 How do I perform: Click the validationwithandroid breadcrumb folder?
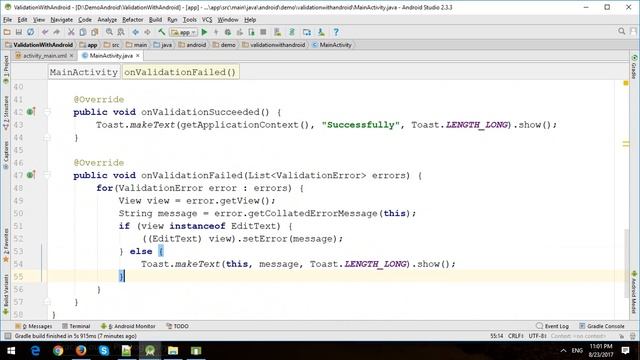click(x=273, y=45)
